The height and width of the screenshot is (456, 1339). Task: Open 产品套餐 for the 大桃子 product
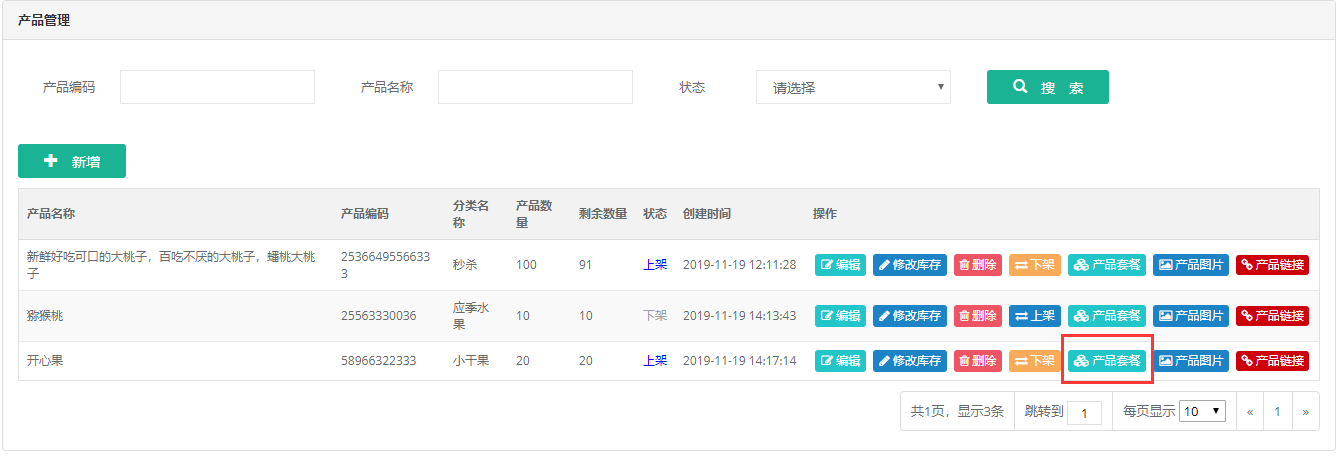point(1107,265)
